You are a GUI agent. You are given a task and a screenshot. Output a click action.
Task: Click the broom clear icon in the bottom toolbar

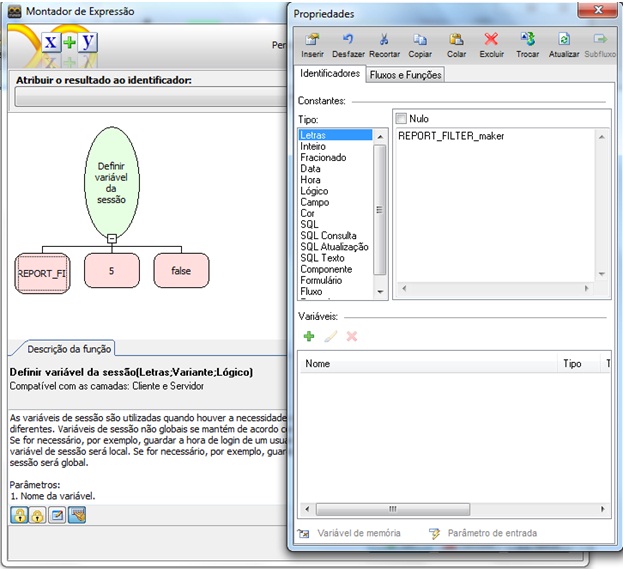point(77,515)
